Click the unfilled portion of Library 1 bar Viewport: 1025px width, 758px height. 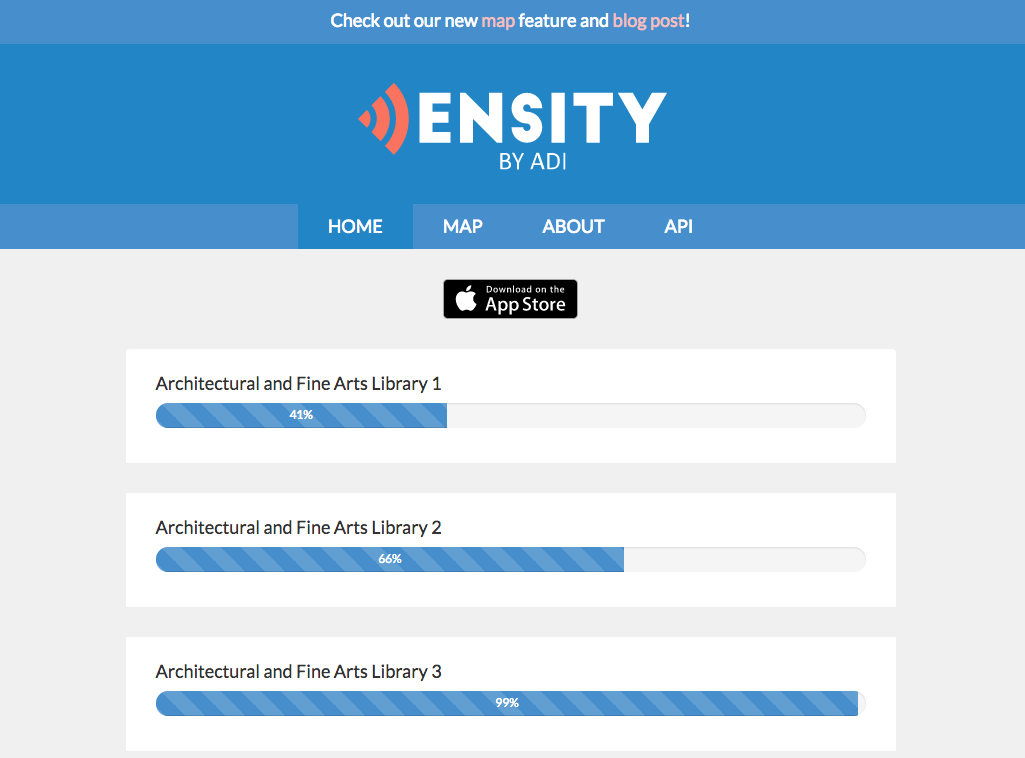coord(656,416)
